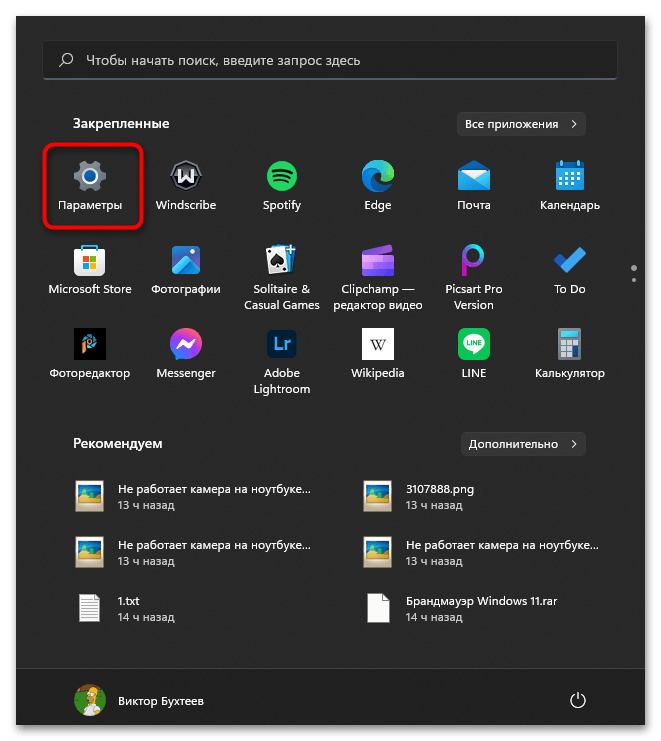Go to next pinned apps page dot
The height and width of the screenshot is (741, 661).
634,280
